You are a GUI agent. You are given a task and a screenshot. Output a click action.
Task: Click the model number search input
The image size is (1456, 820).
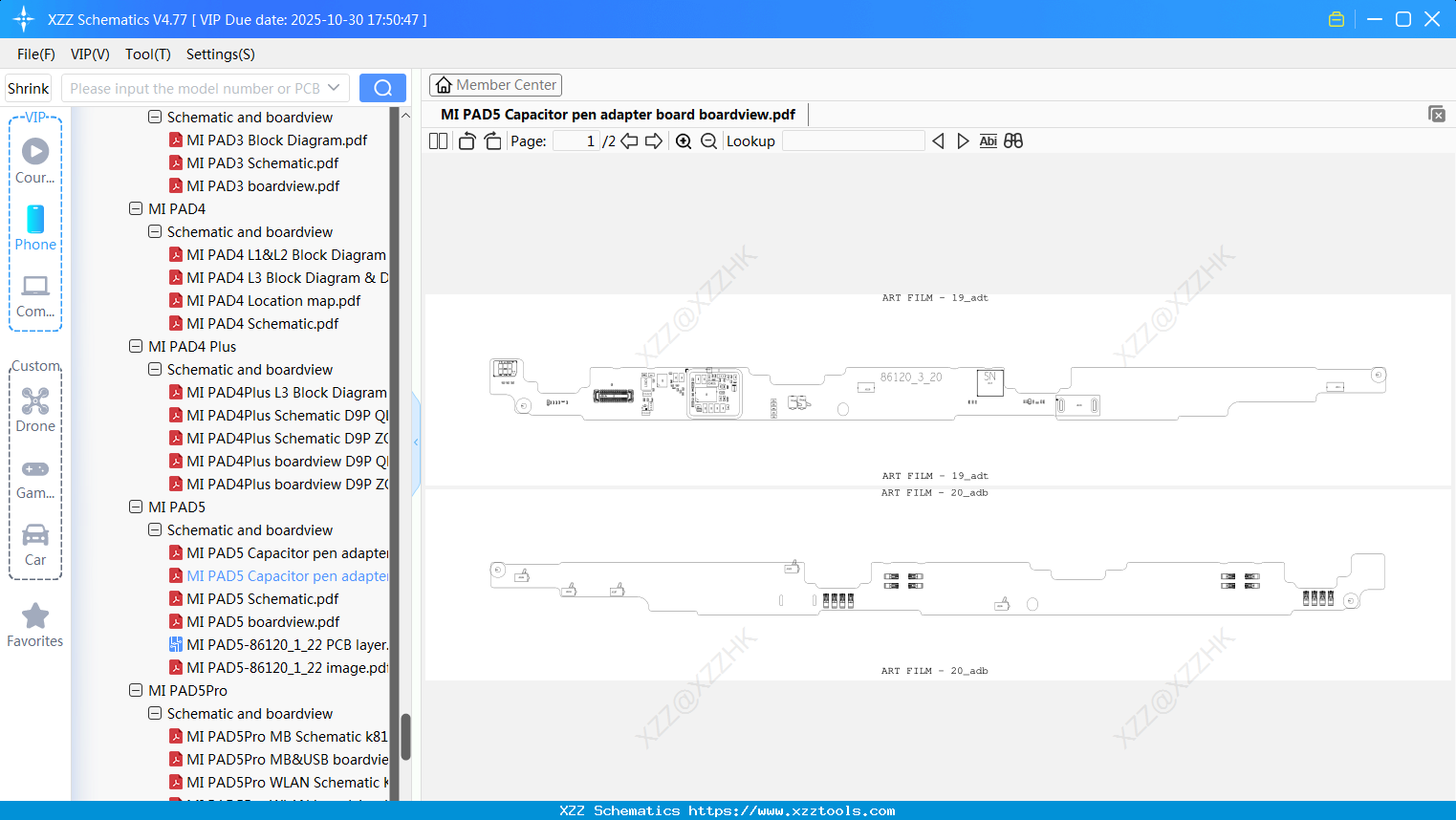pos(193,88)
